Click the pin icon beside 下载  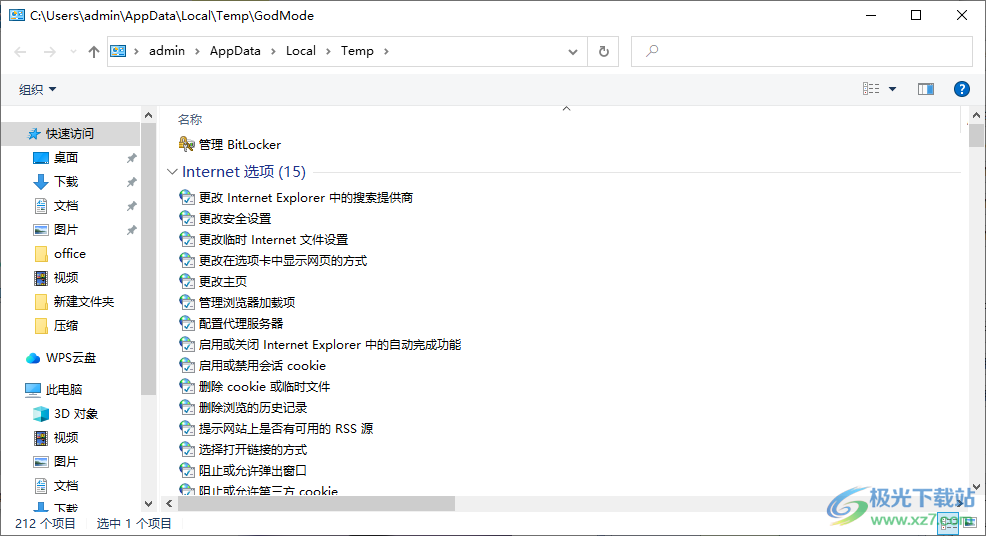[131, 182]
